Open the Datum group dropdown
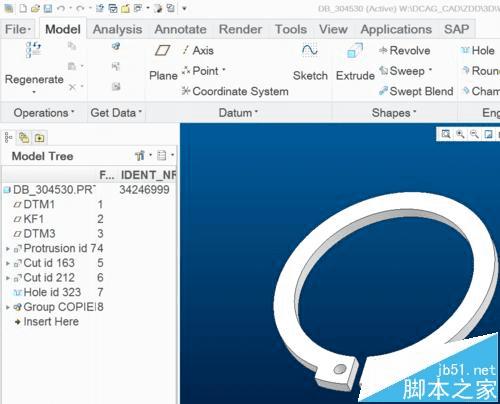Image resolution: width=500 pixels, height=404 pixels. (238, 113)
